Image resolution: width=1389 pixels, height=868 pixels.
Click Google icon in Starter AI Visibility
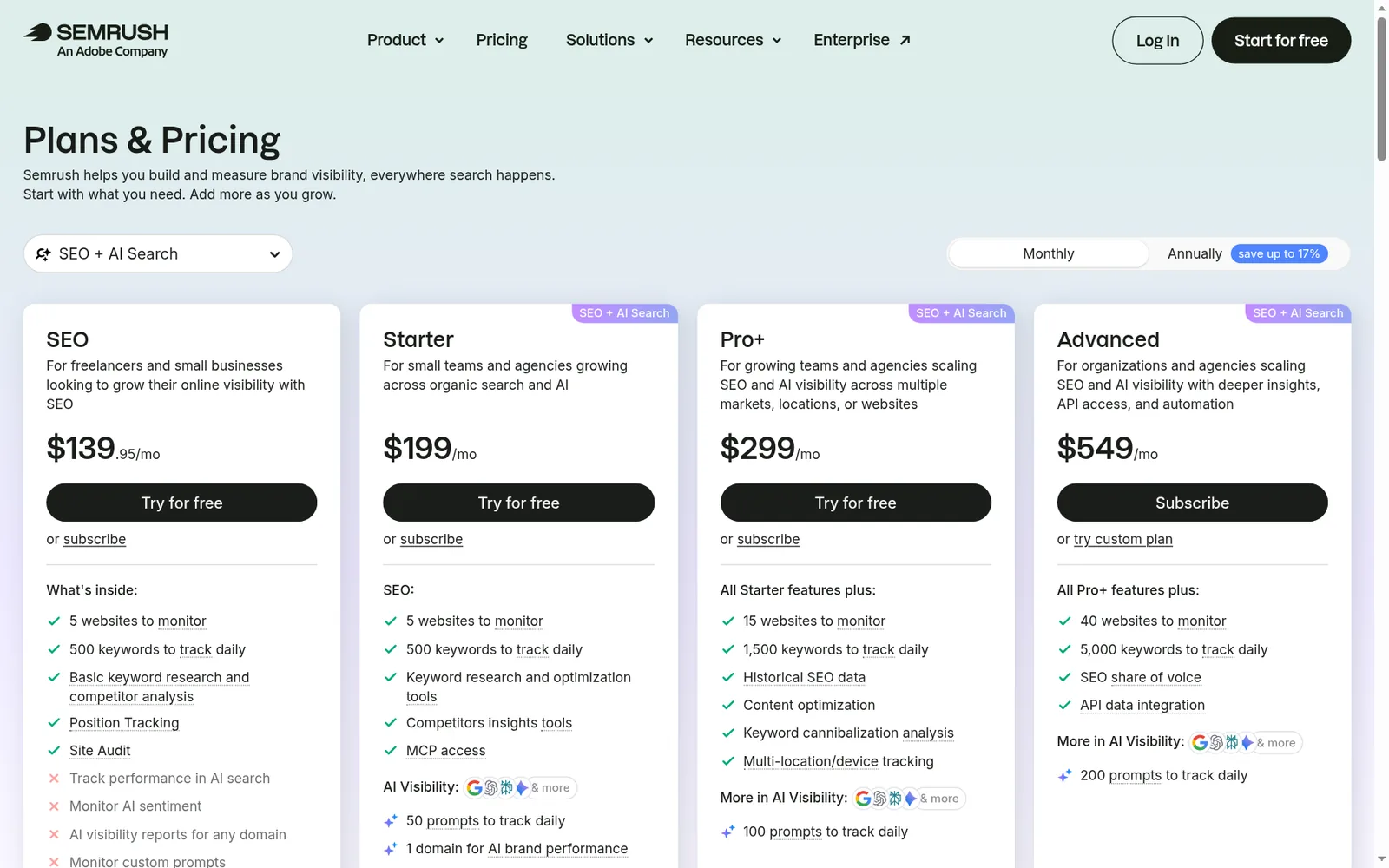pos(475,788)
